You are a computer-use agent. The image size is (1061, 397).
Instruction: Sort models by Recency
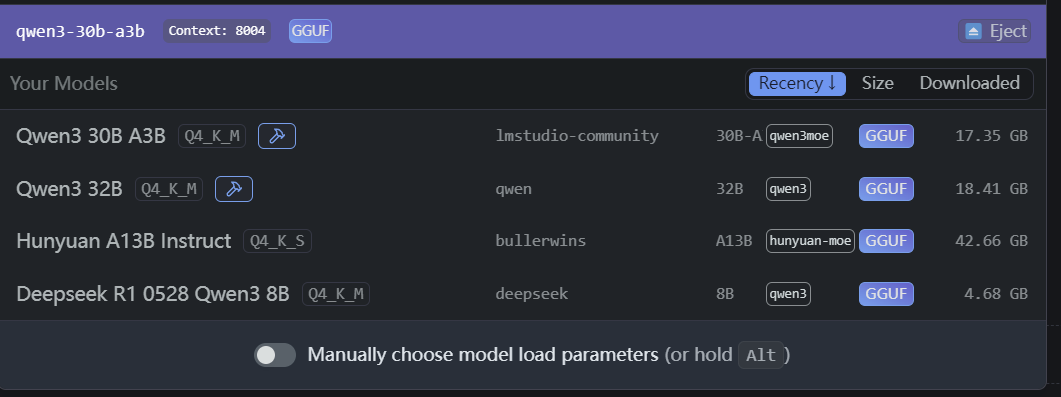tap(797, 84)
